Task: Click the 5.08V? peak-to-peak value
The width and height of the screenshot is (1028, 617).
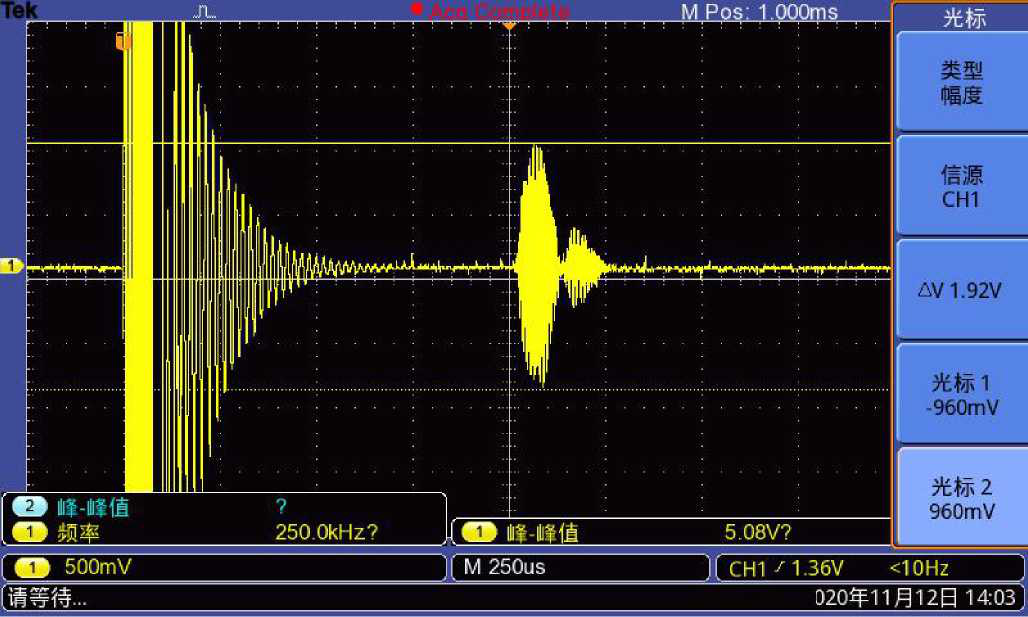Action: pos(758,532)
